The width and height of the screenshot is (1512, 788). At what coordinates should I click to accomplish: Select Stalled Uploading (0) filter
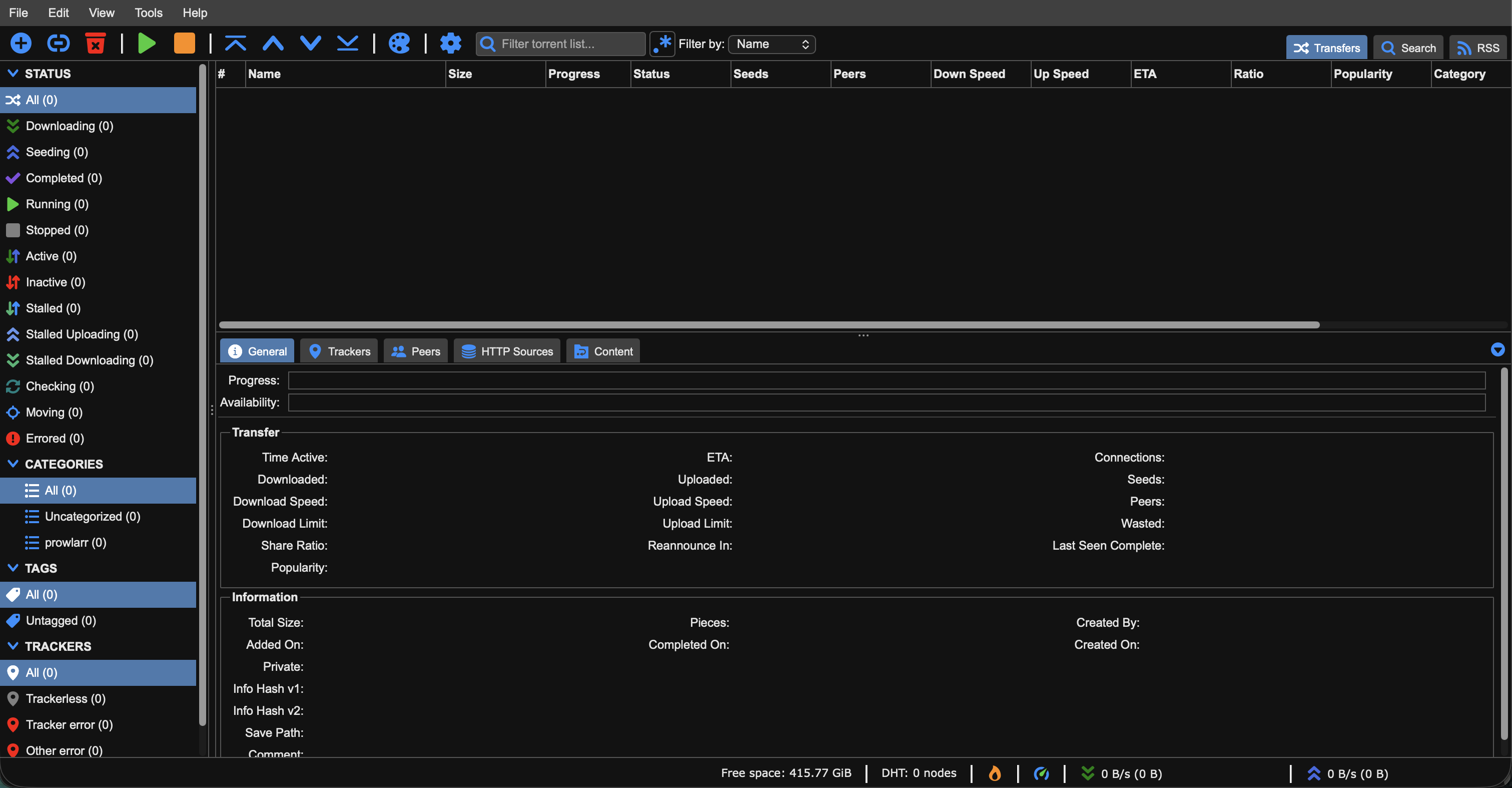pyautogui.click(x=98, y=334)
